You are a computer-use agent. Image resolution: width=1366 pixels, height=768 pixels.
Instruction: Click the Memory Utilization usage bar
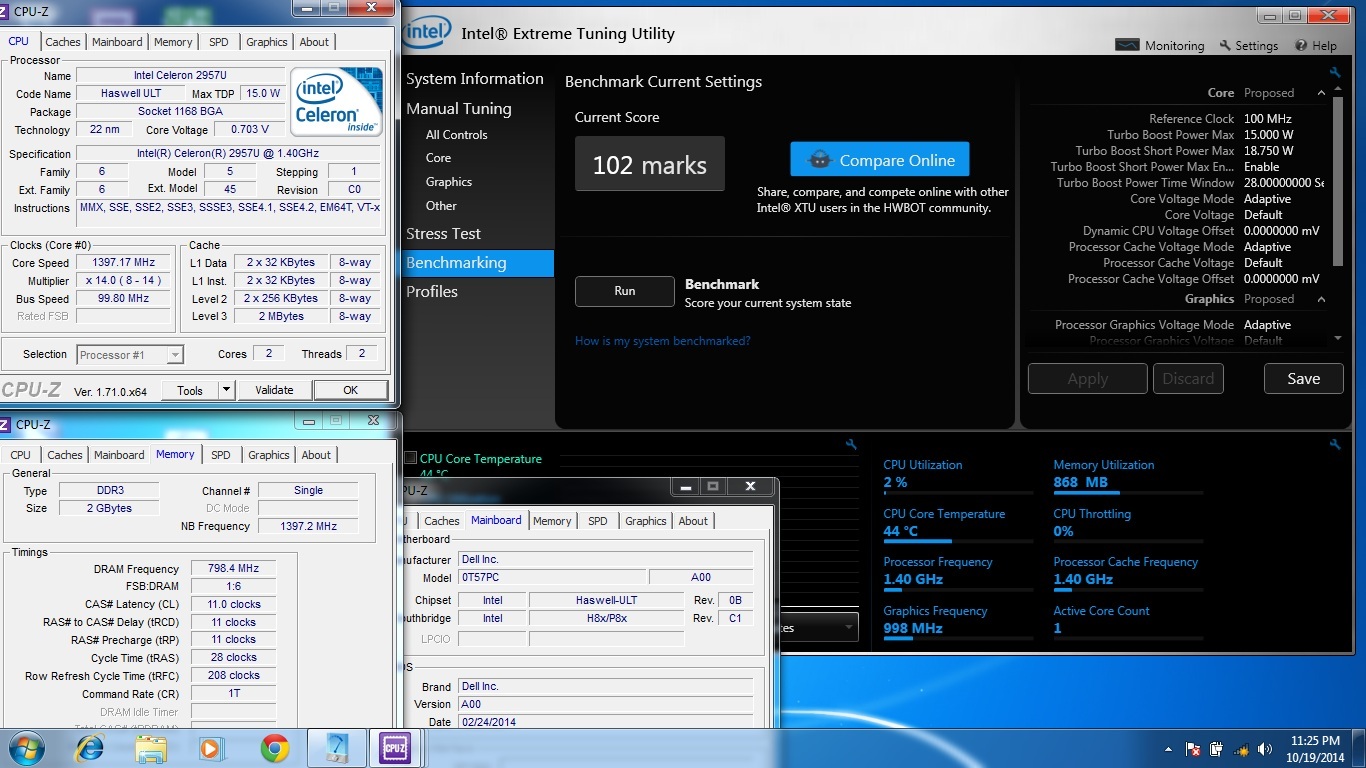tap(1128, 494)
